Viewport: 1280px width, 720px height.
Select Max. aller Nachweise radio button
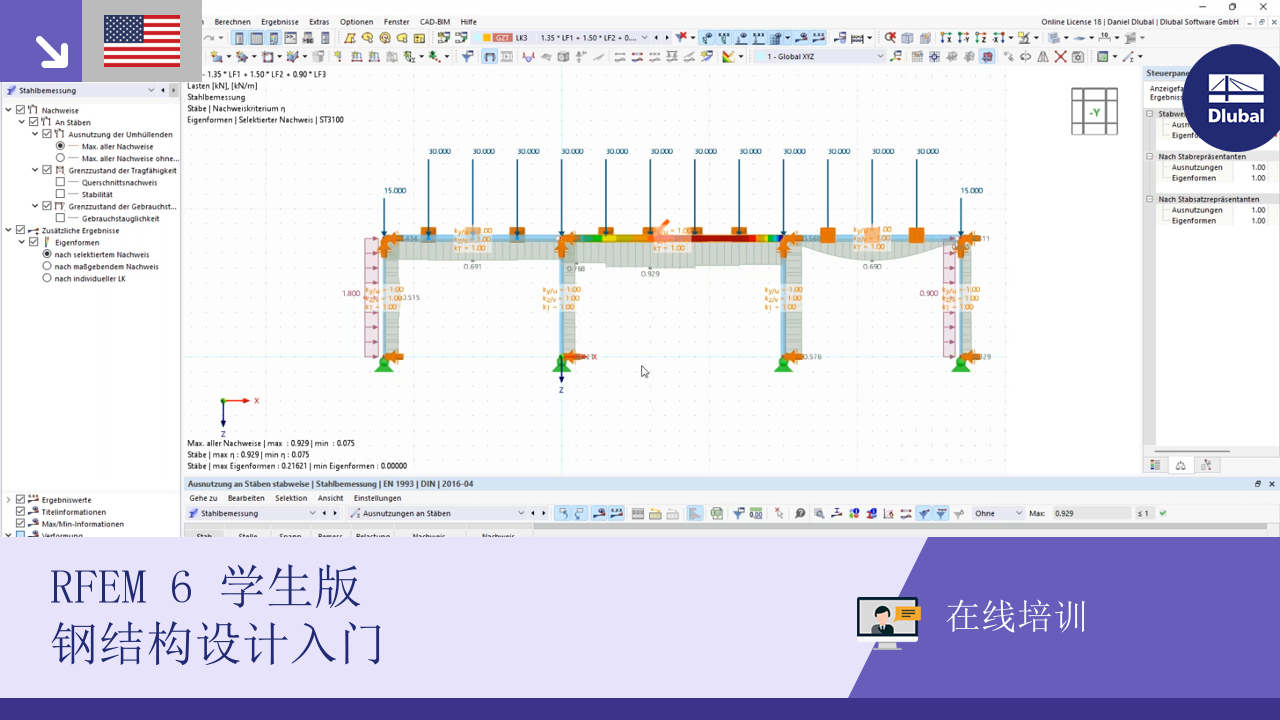(60, 146)
